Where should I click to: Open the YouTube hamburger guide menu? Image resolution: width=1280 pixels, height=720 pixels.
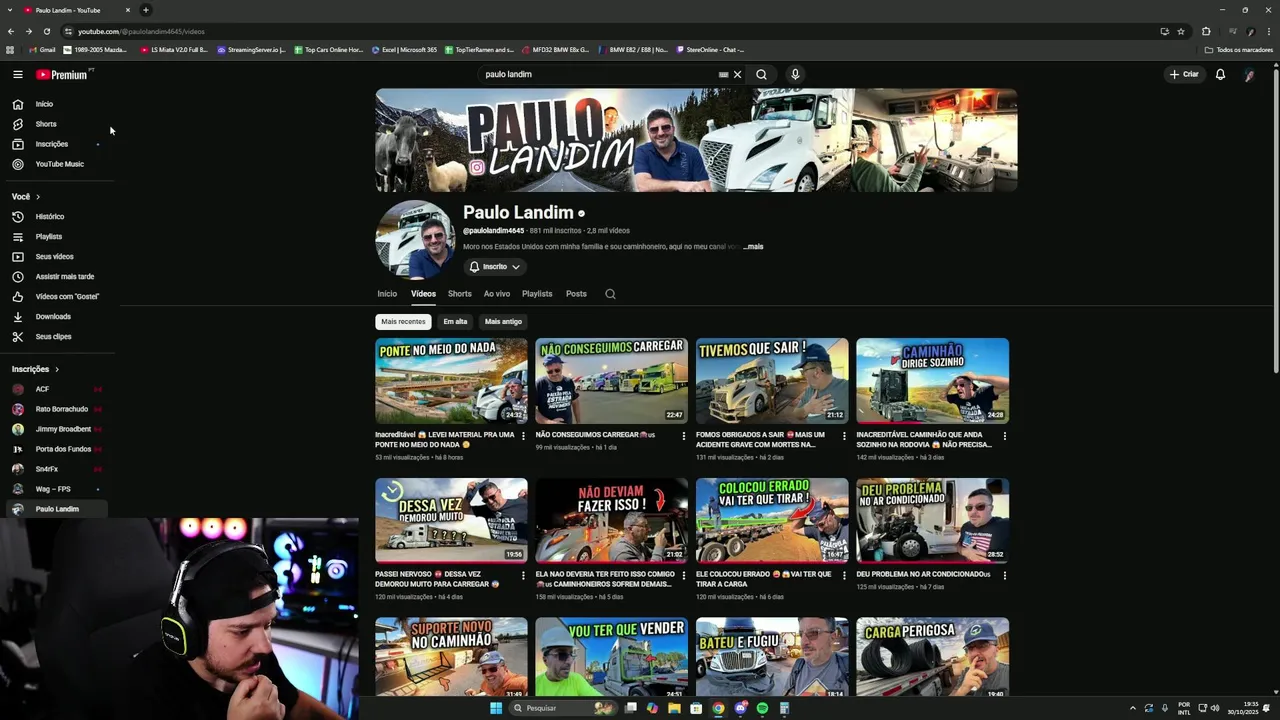point(17,74)
